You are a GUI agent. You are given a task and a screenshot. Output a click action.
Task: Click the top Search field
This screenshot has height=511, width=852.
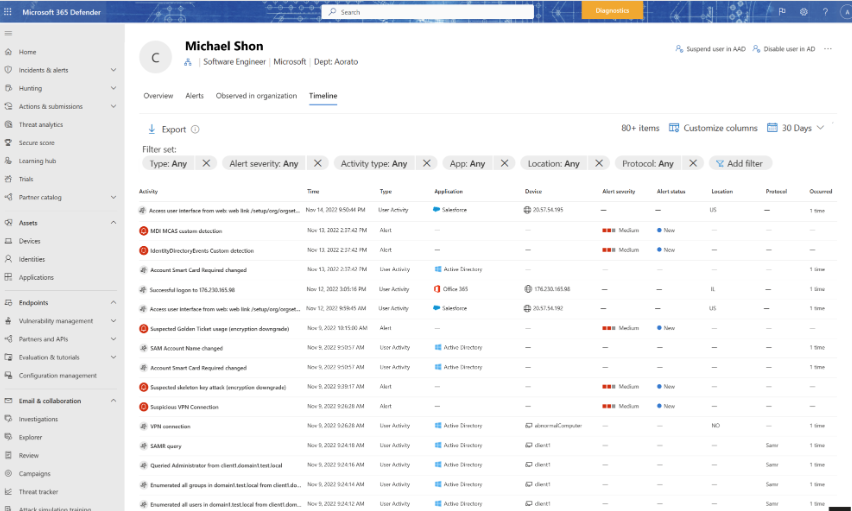click(428, 12)
